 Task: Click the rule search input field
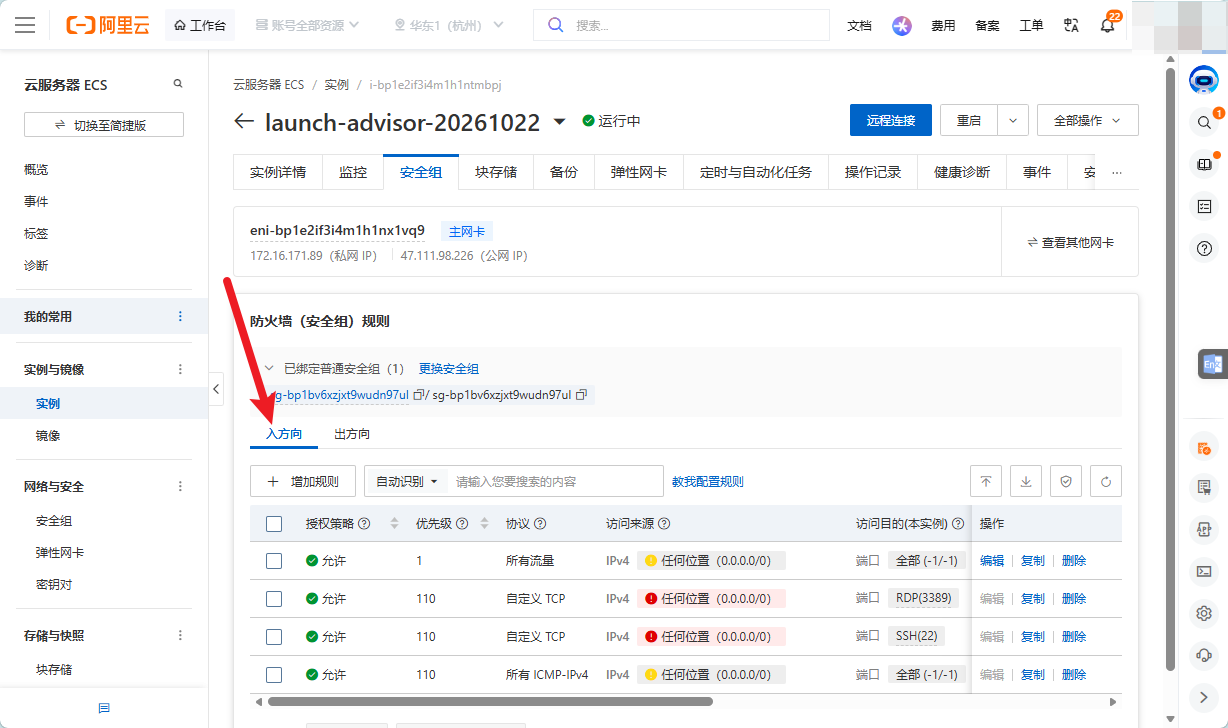coord(555,481)
